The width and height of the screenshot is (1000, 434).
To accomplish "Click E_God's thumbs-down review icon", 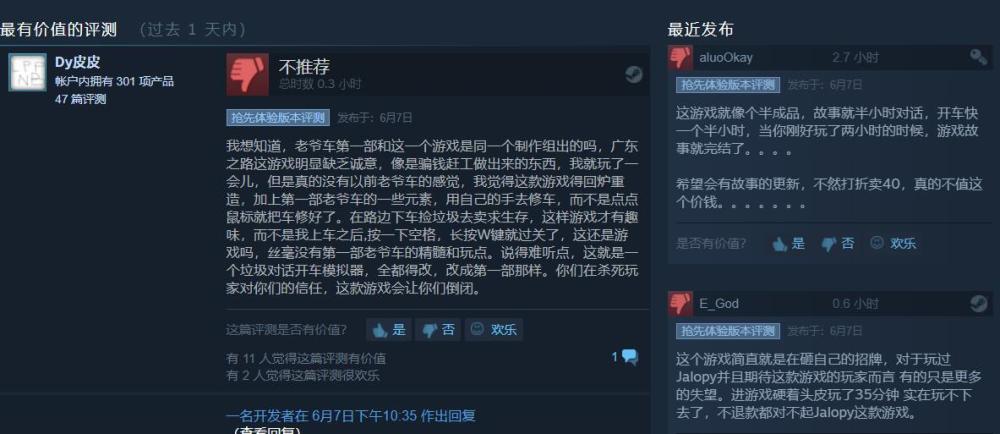I will [680, 303].
